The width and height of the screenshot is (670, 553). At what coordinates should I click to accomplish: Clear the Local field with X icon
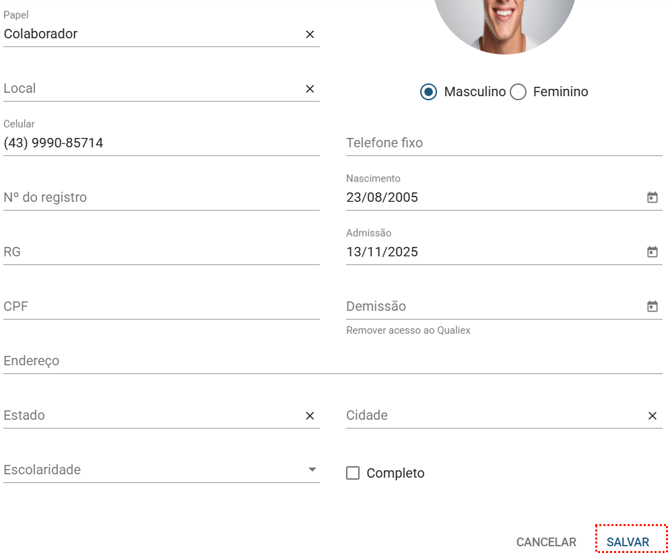(x=310, y=89)
